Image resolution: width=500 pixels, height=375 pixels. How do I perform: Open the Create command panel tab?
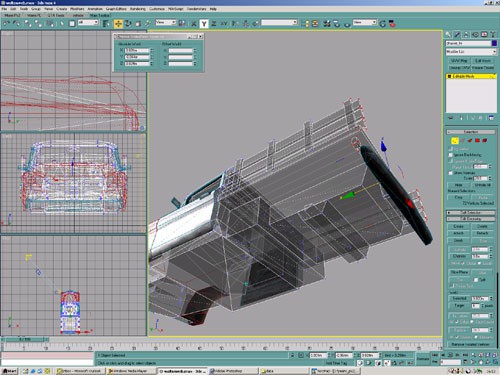pos(448,34)
